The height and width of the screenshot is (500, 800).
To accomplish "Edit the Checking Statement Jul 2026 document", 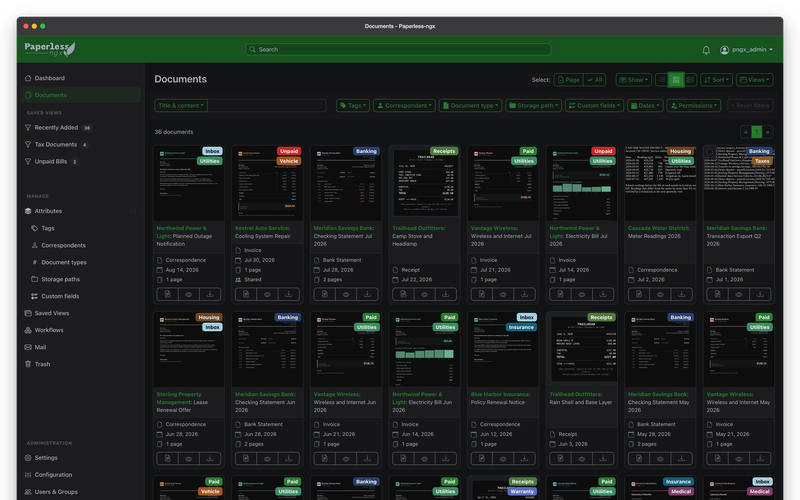I will click(324, 294).
